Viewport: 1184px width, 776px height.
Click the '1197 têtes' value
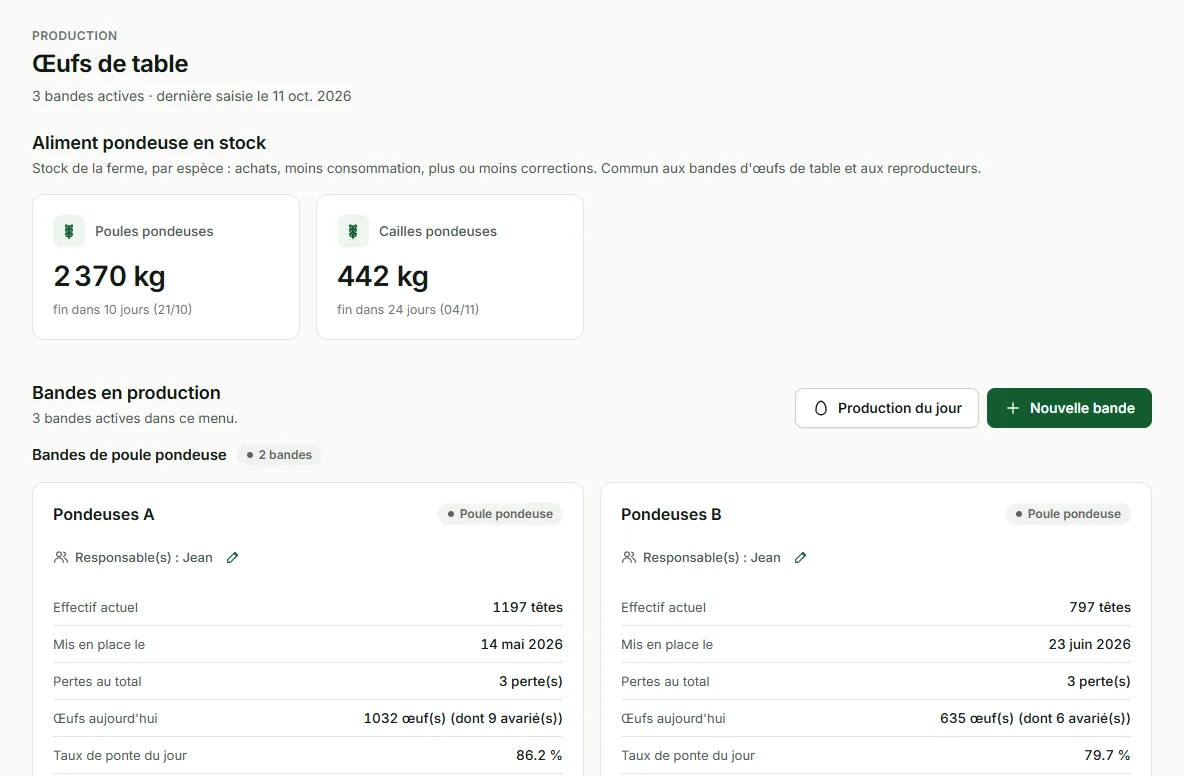(528, 608)
